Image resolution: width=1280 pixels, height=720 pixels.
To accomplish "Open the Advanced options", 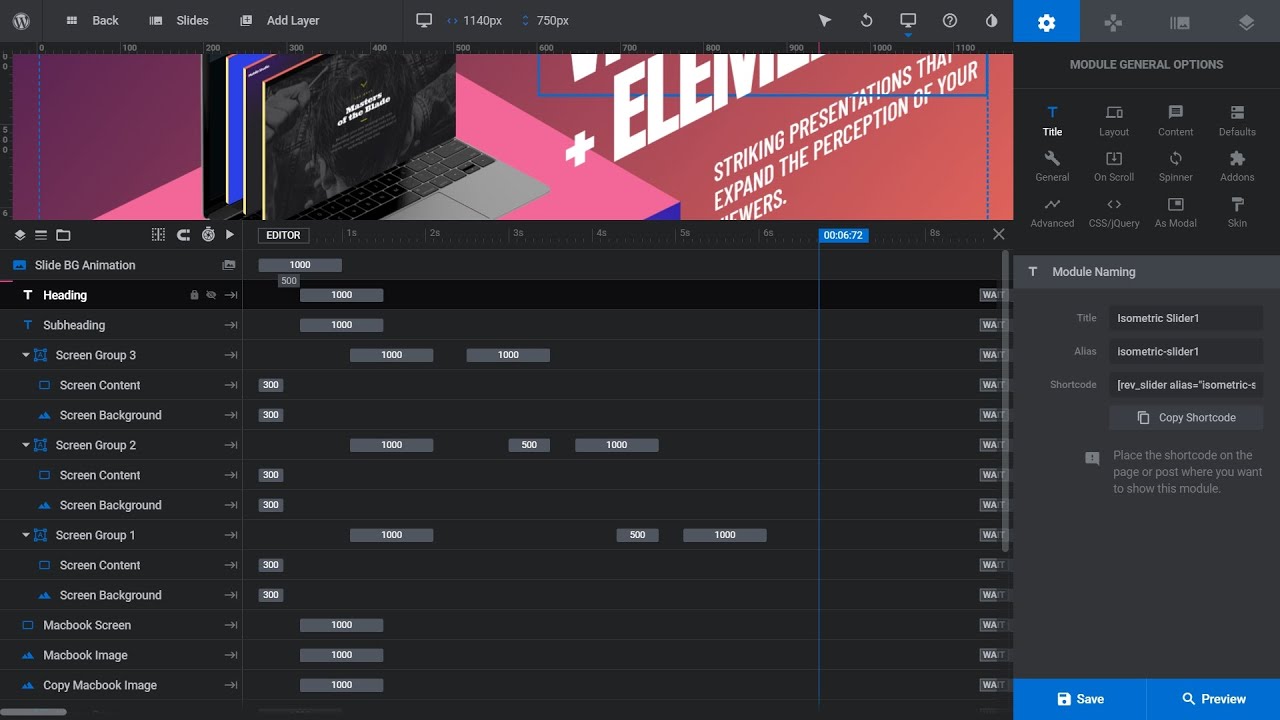I will click(x=1052, y=212).
